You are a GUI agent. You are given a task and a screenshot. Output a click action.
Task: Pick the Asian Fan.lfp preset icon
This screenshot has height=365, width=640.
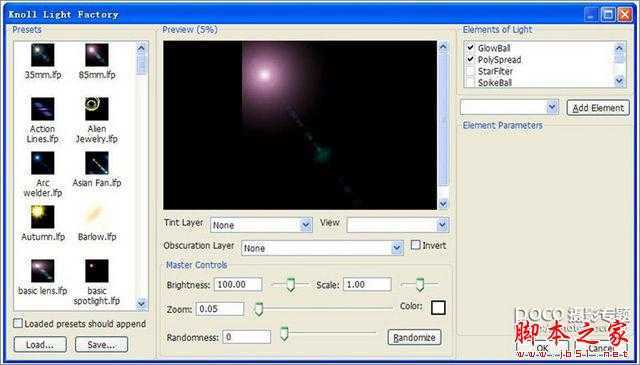(97, 163)
